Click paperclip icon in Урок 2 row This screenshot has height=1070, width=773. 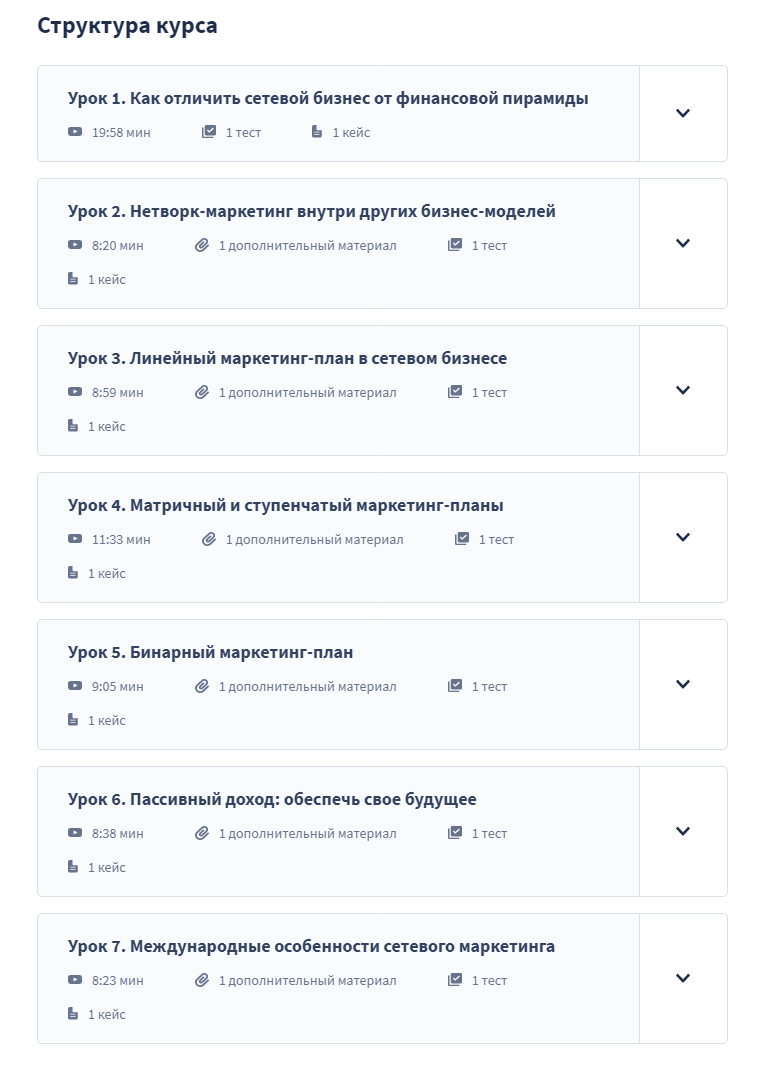(x=202, y=245)
